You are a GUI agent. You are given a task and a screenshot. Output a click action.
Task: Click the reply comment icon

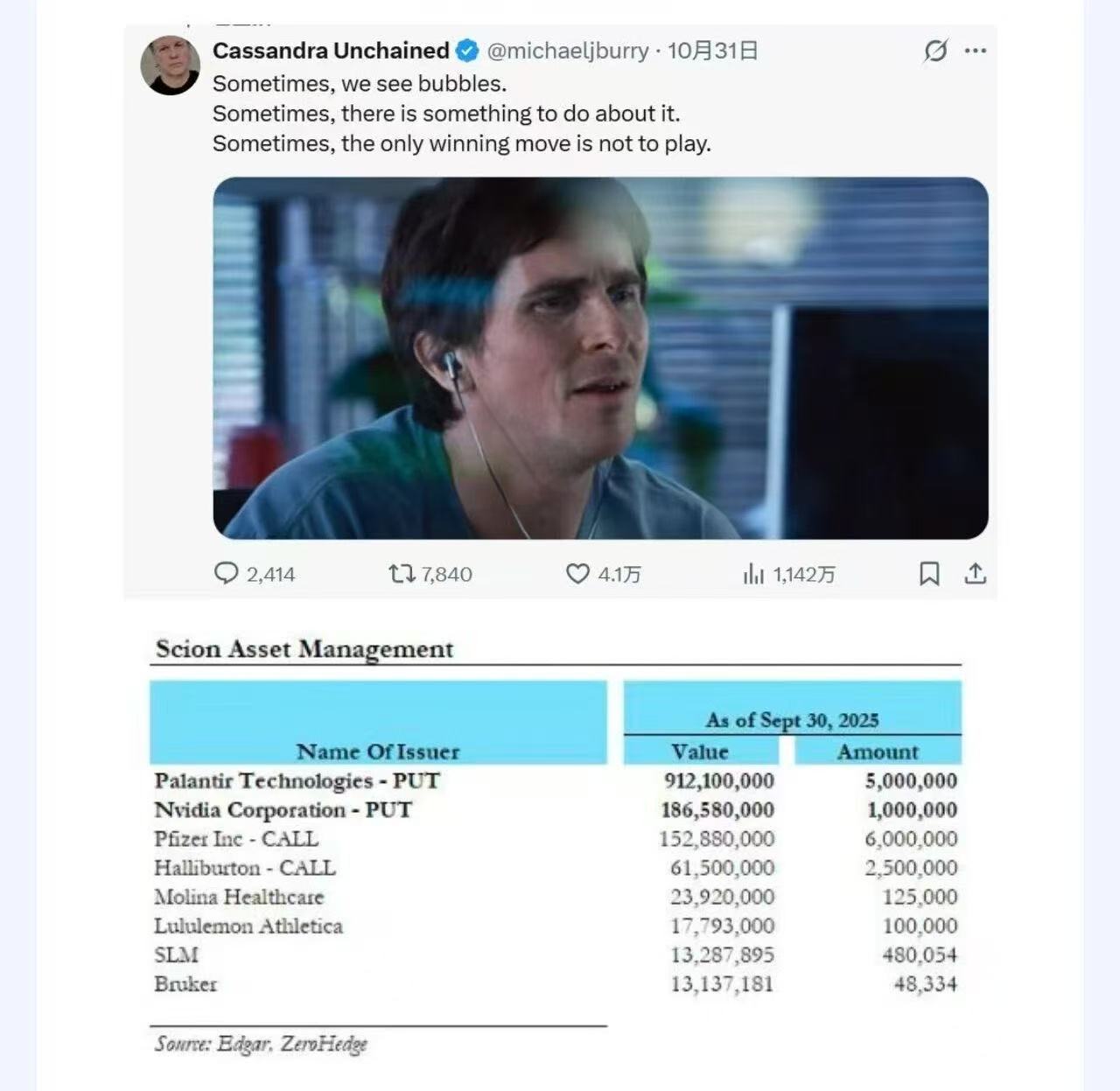pyautogui.click(x=226, y=573)
